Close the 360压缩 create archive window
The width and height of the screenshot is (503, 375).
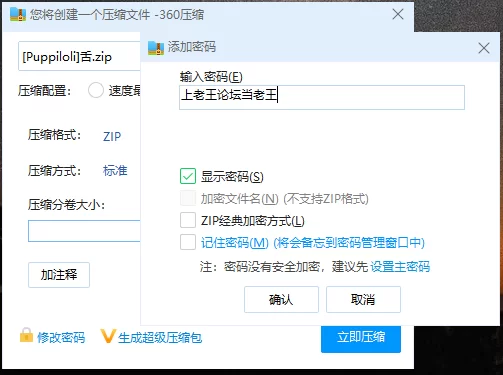point(398,14)
